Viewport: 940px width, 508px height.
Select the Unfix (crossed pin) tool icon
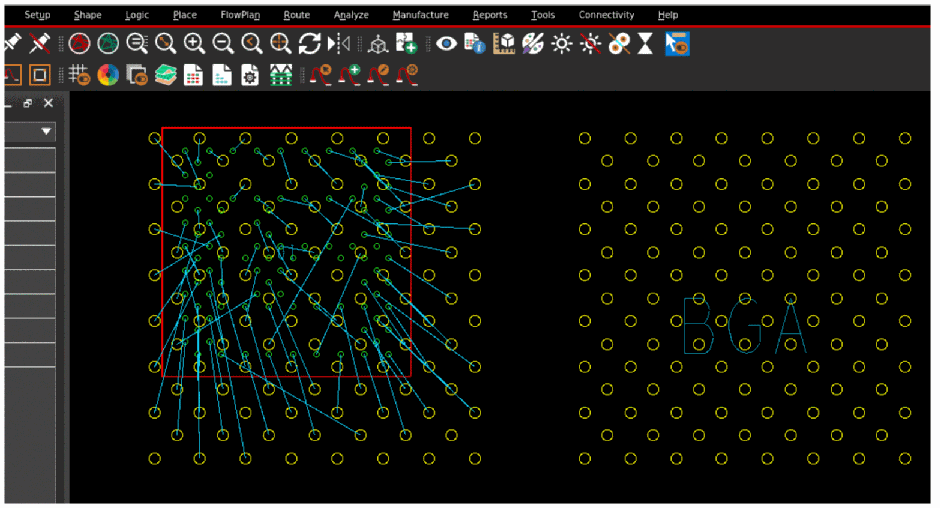point(40,43)
